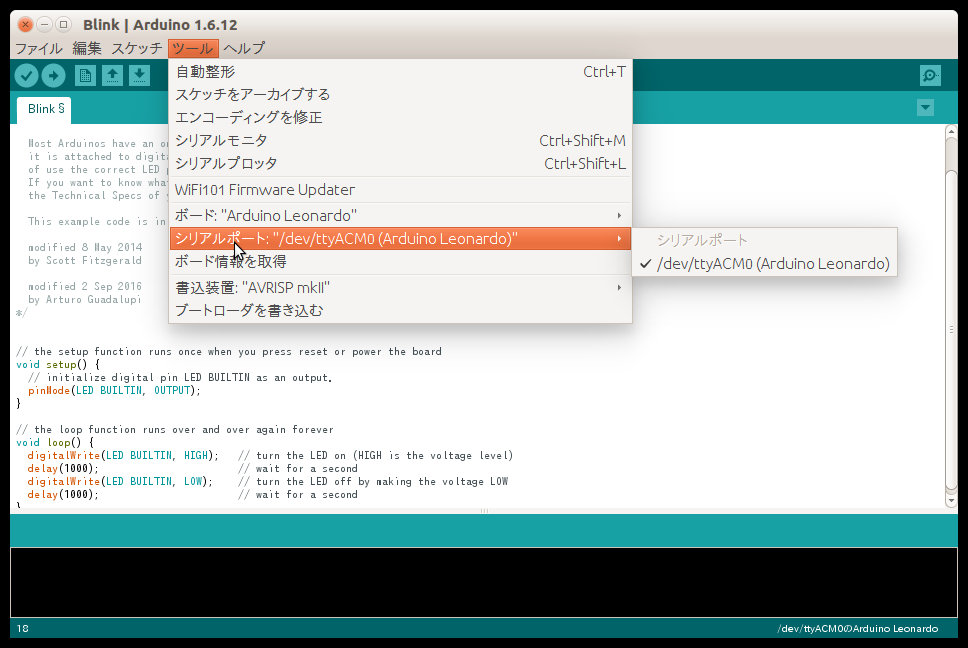Open シリアルプロッタ from the menu

(400, 163)
